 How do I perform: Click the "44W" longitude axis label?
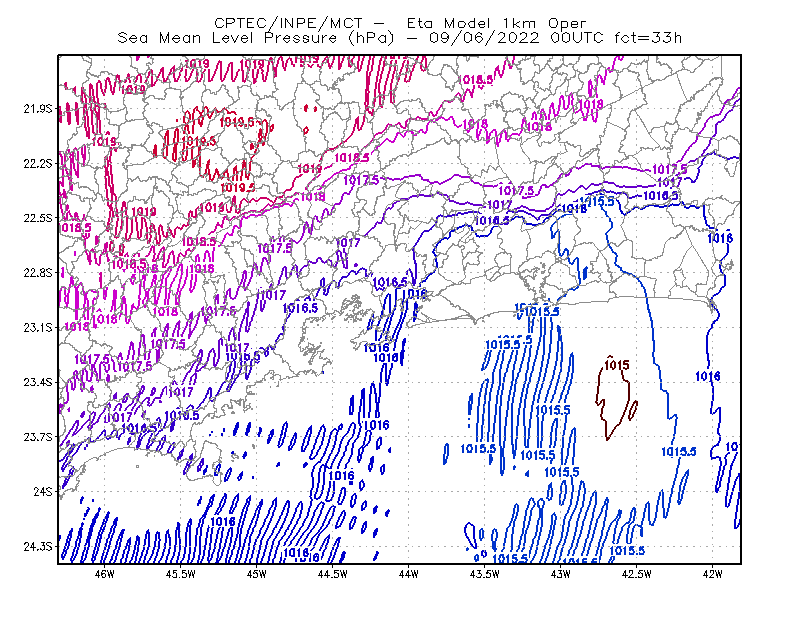[409, 574]
